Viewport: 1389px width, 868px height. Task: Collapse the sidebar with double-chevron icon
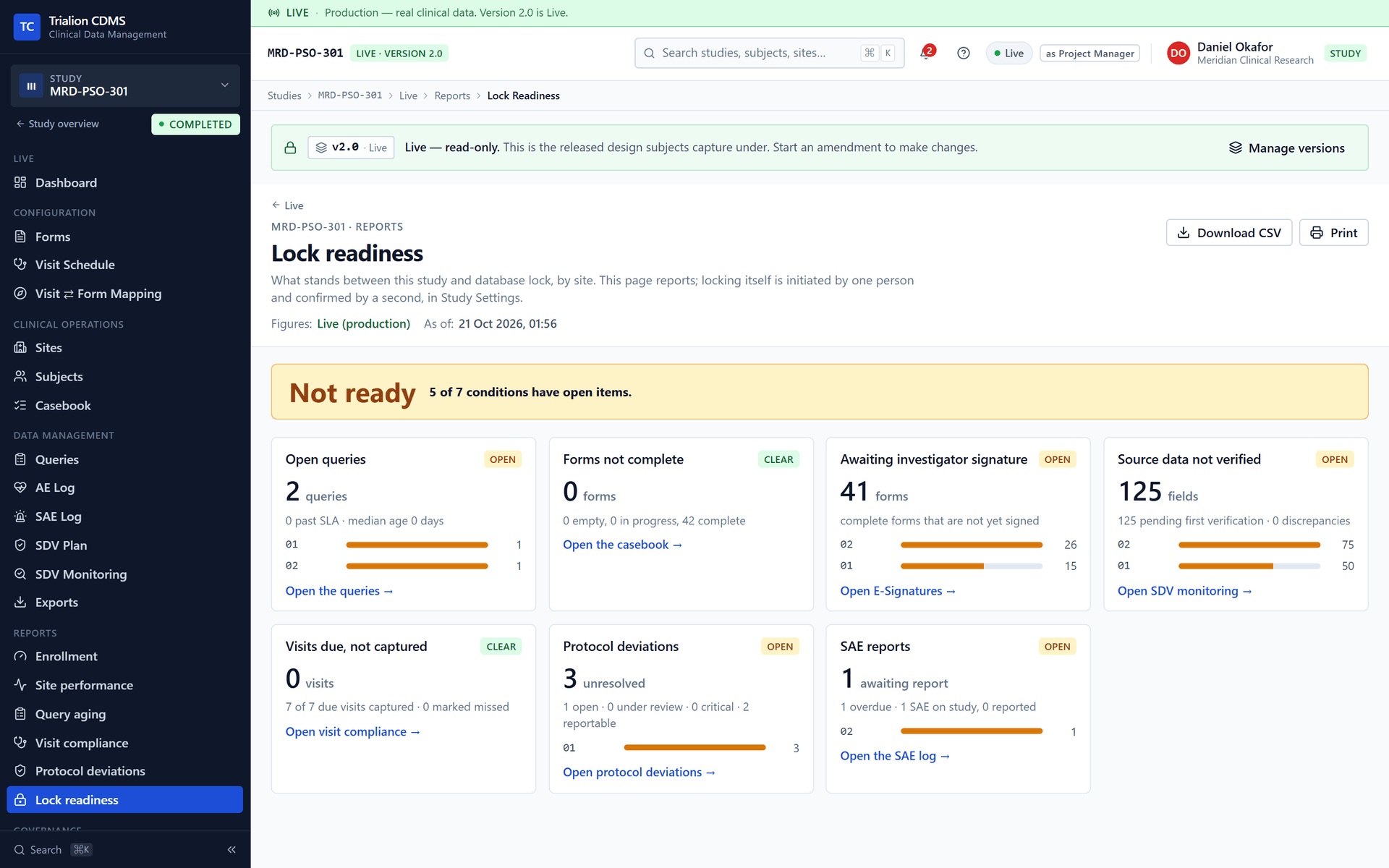coord(231,850)
